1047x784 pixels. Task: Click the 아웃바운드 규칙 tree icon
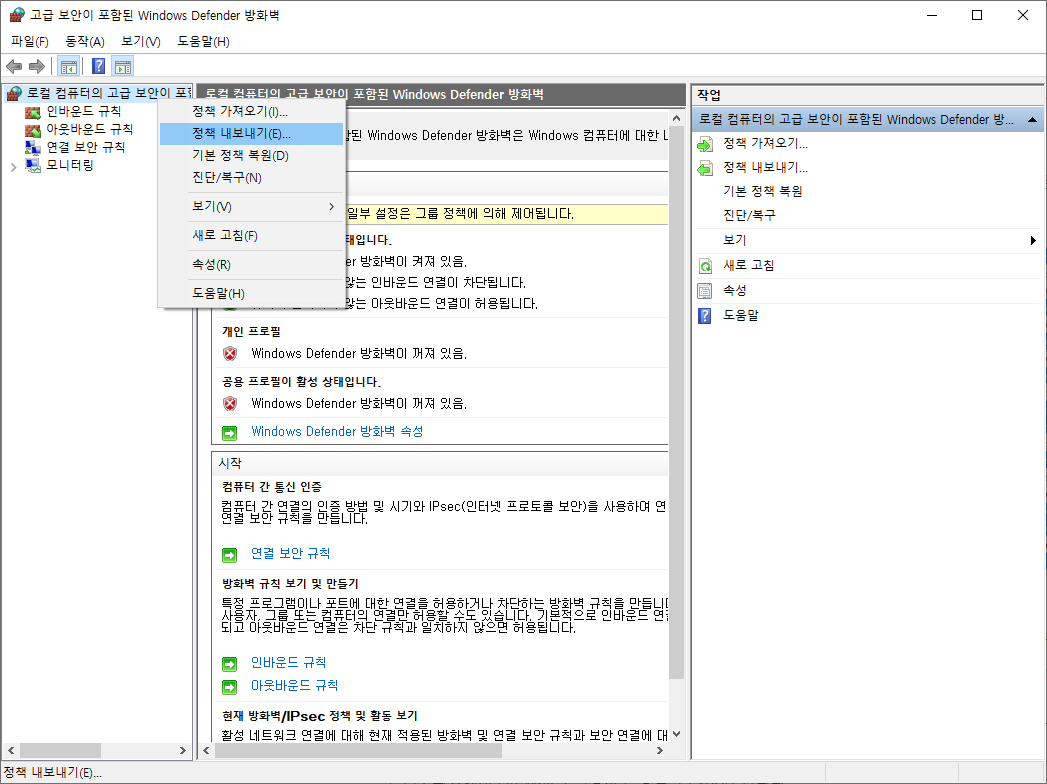click(x=33, y=130)
